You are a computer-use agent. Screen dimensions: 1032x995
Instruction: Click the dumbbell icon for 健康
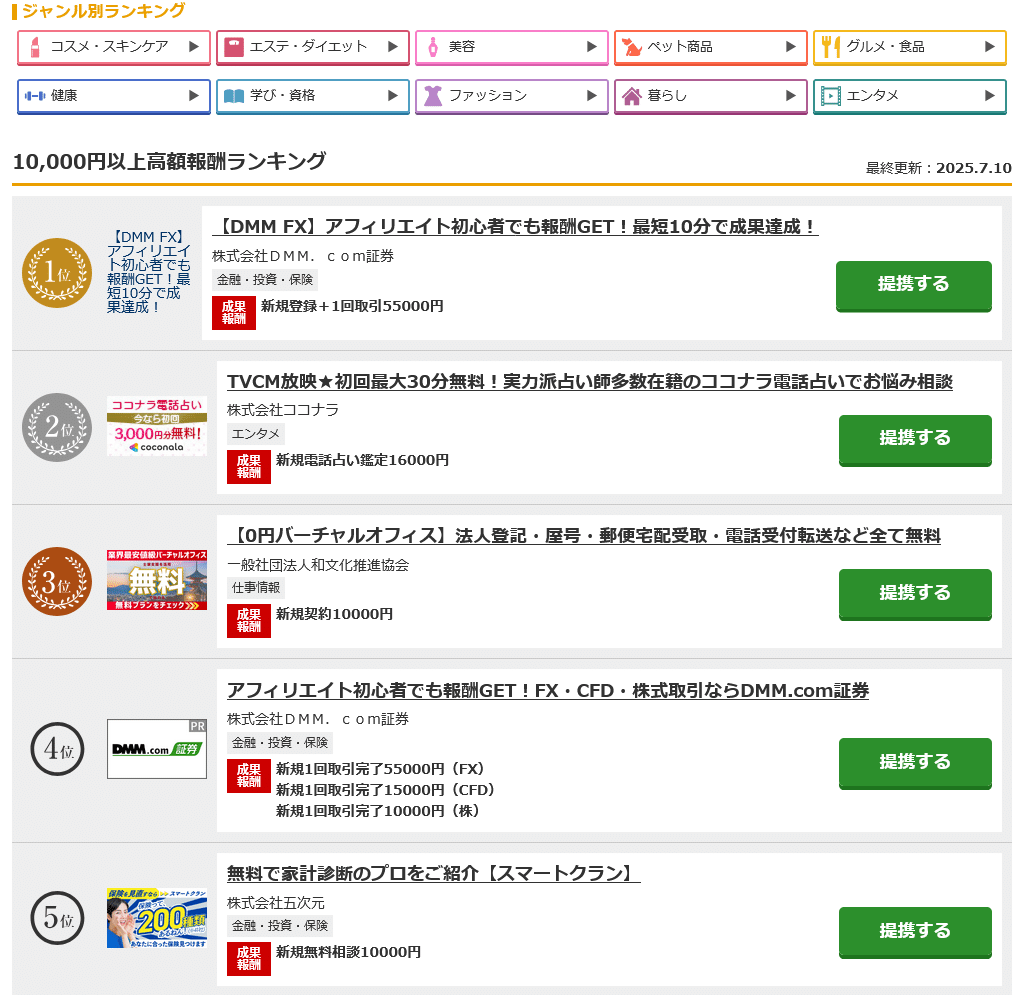pos(35,96)
